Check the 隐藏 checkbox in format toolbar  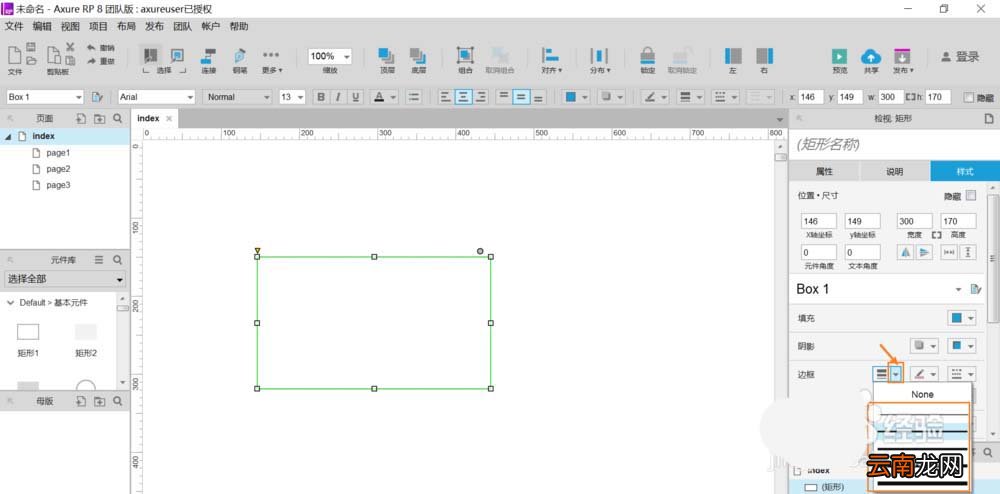tap(969, 98)
